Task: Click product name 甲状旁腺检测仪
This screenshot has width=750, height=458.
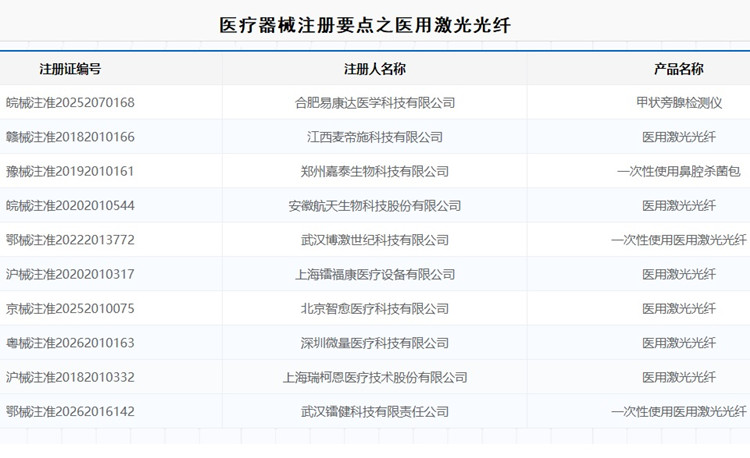Action: (679, 102)
